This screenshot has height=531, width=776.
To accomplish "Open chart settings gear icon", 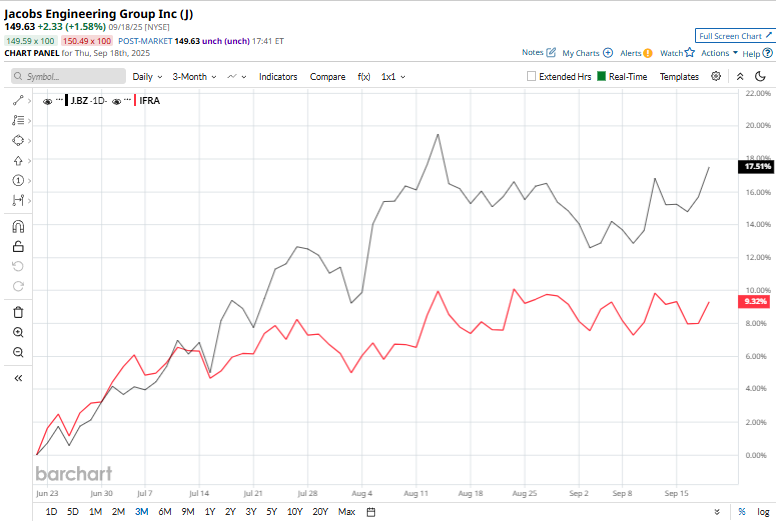I will pos(716,76).
